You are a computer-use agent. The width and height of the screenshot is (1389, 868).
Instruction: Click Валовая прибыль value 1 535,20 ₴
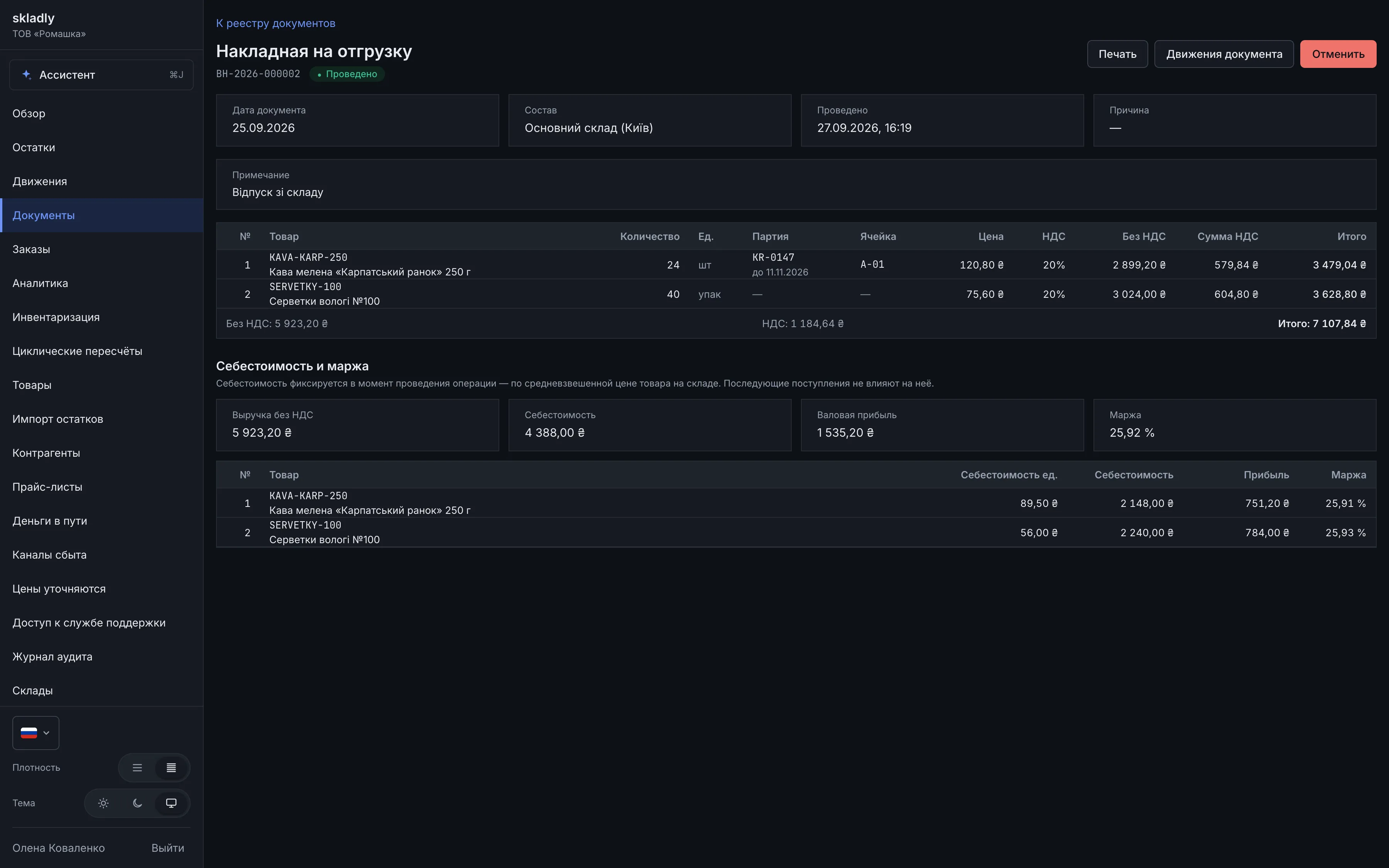coord(845,432)
